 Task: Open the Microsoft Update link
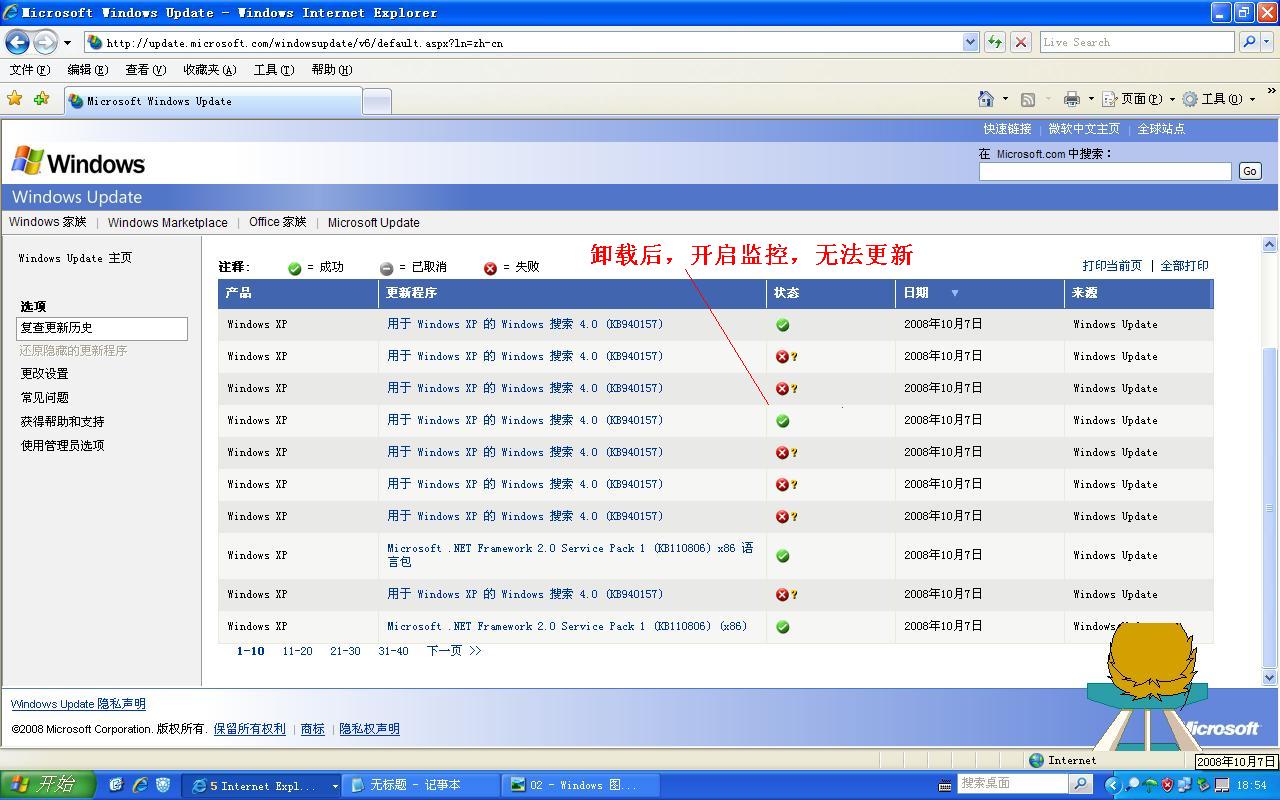click(373, 222)
